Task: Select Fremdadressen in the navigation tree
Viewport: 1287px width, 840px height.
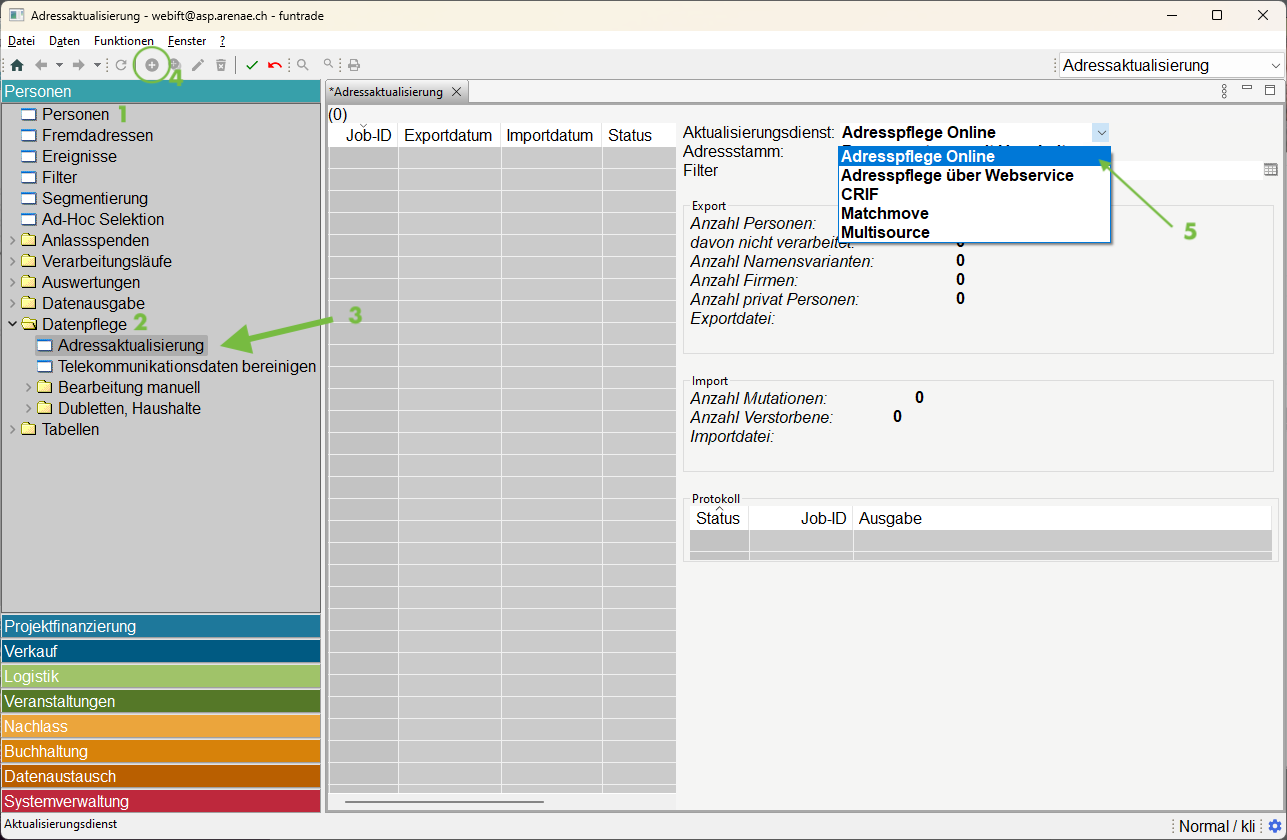Action: click(x=97, y=135)
